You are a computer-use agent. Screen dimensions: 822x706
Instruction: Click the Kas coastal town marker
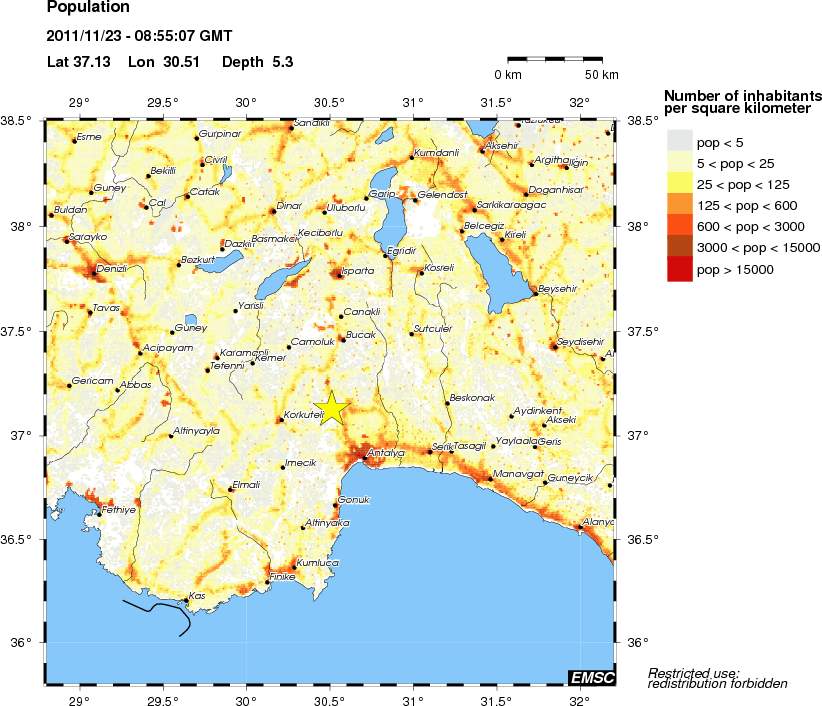click(187, 601)
